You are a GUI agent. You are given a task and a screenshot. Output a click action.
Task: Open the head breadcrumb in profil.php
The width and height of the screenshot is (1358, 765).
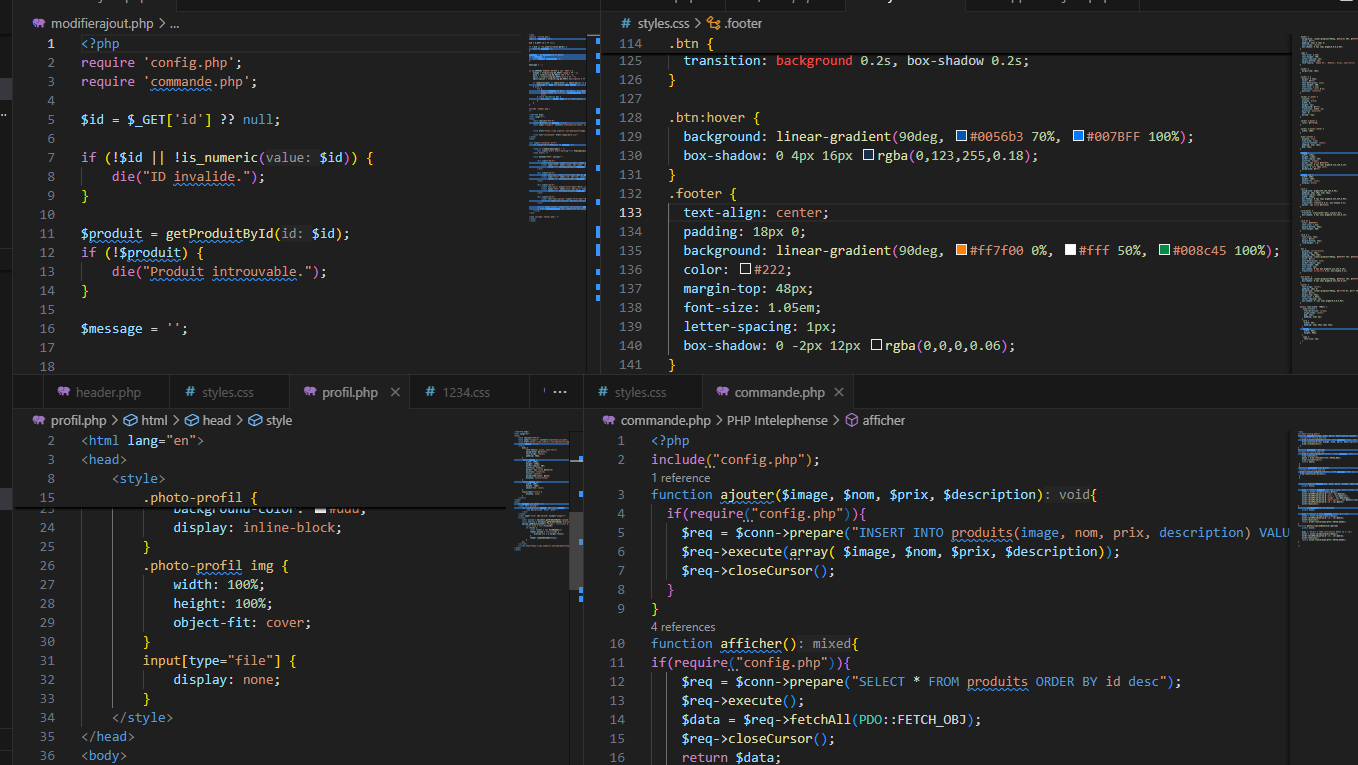pyautogui.click(x=216, y=421)
